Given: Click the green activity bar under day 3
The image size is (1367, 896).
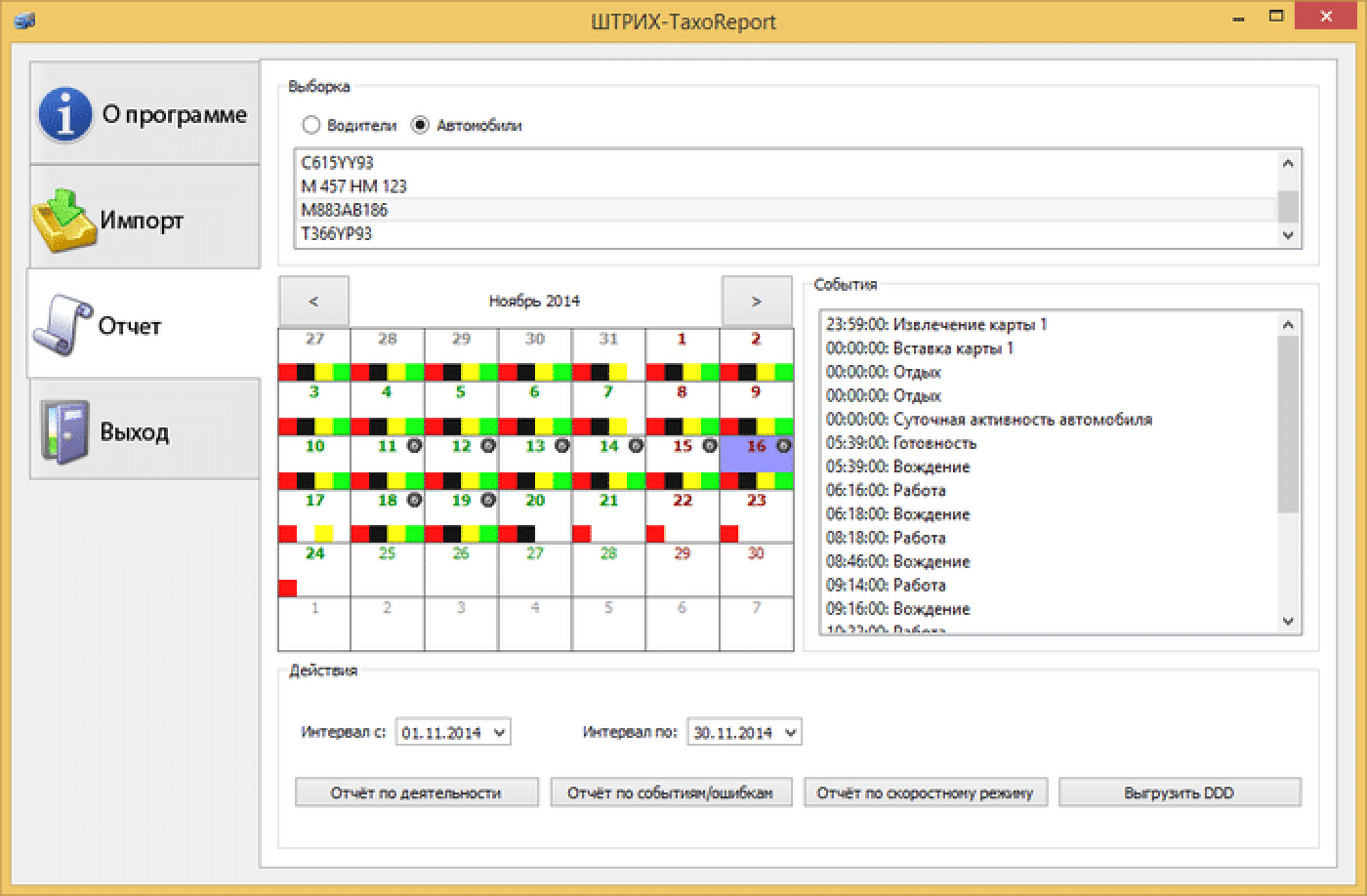Looking at the screenshot, I should pos(341,427).
